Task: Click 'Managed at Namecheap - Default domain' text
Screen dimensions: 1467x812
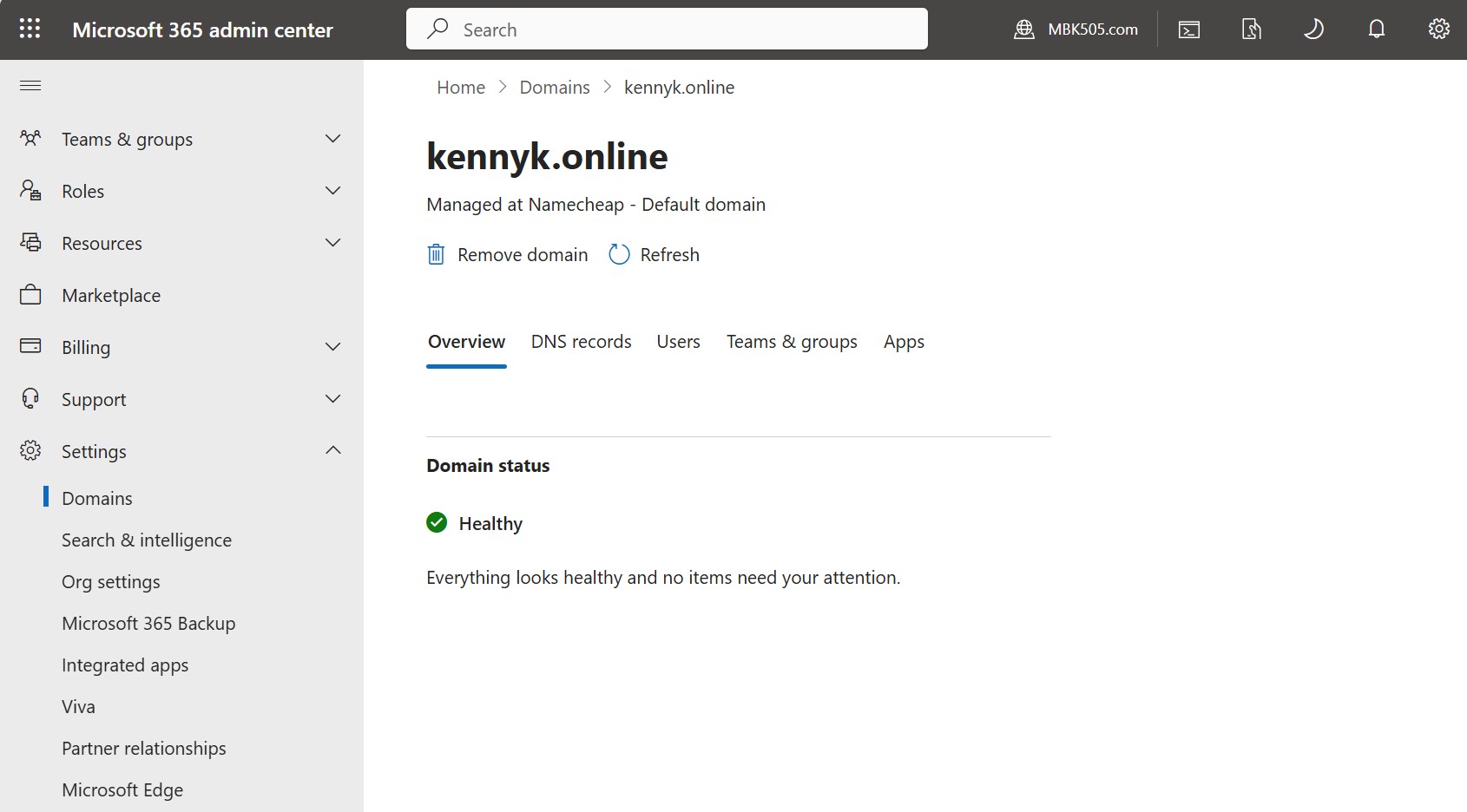Action: point(595,204)
